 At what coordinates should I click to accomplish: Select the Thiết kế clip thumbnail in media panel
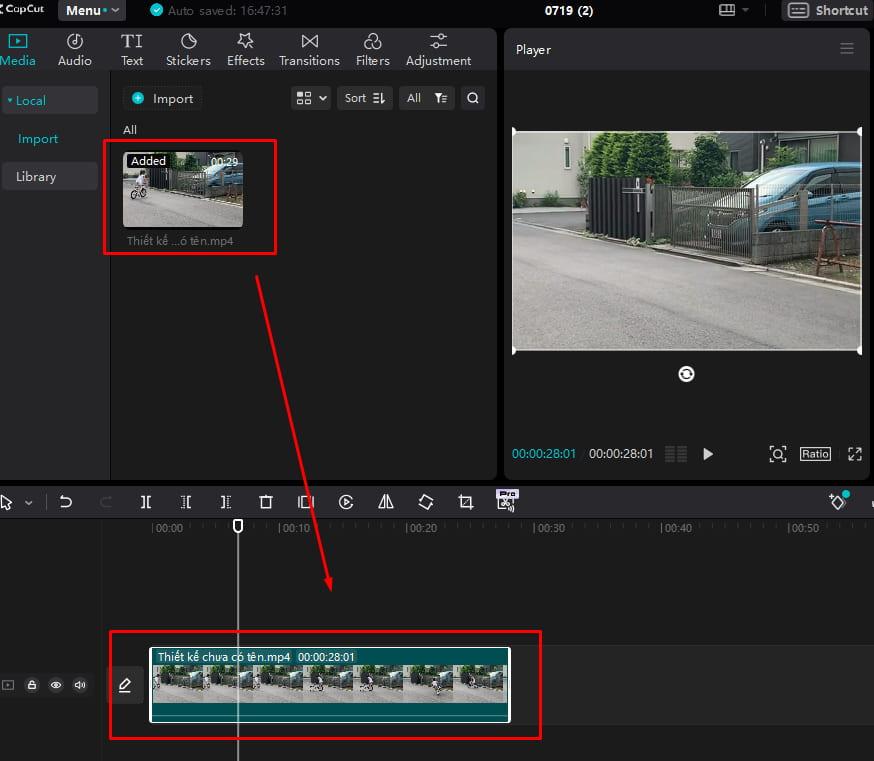point(183,188)
